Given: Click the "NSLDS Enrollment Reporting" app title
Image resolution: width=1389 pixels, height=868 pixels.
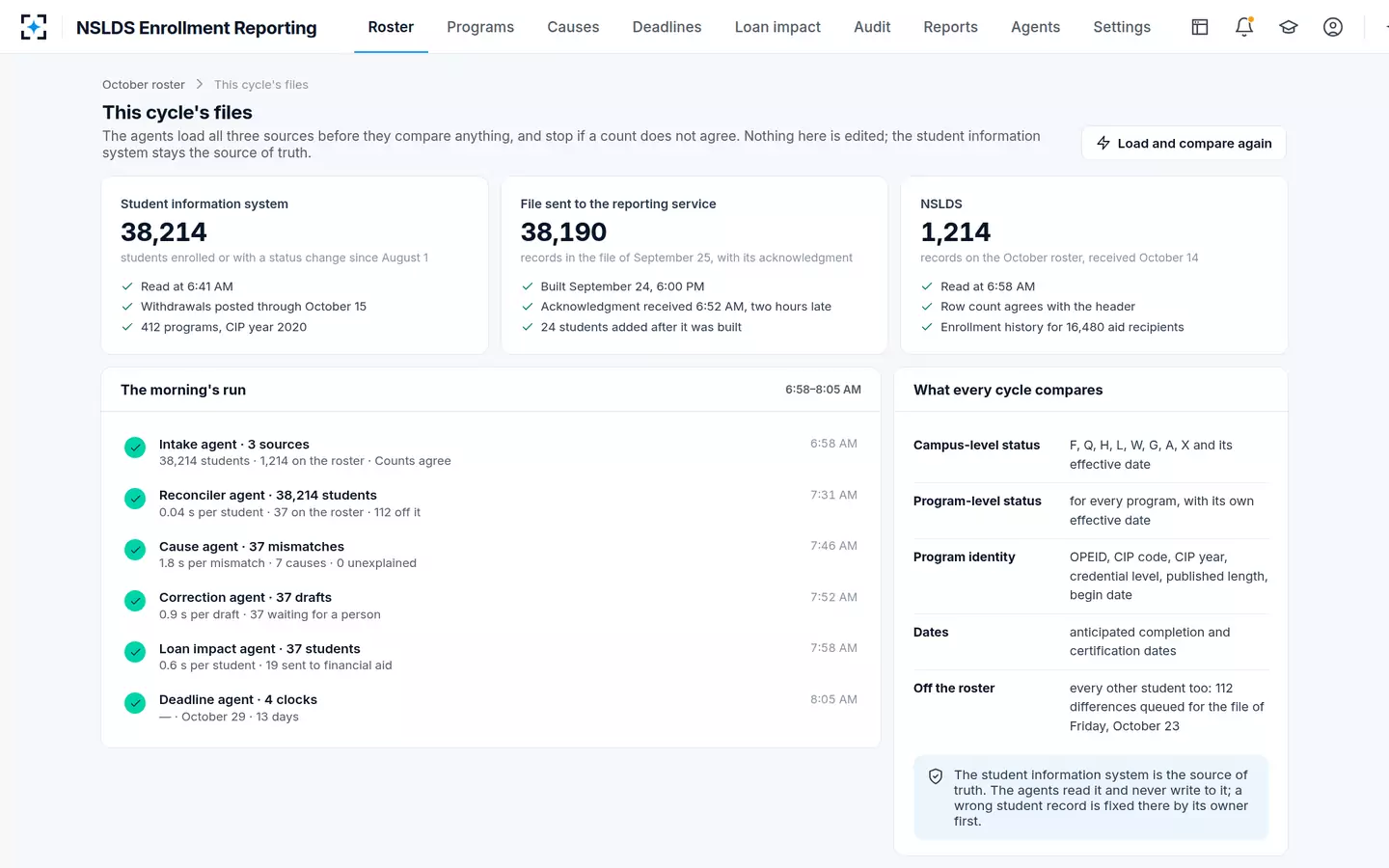Looking at the screenshot, I should tap(197, 28).
